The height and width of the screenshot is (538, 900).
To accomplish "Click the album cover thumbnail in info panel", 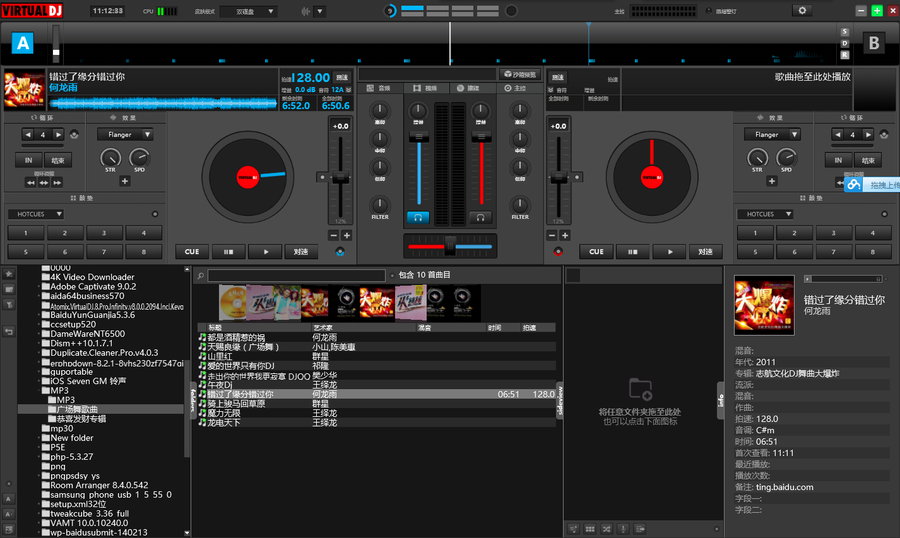I will click(x=764, y=305).
